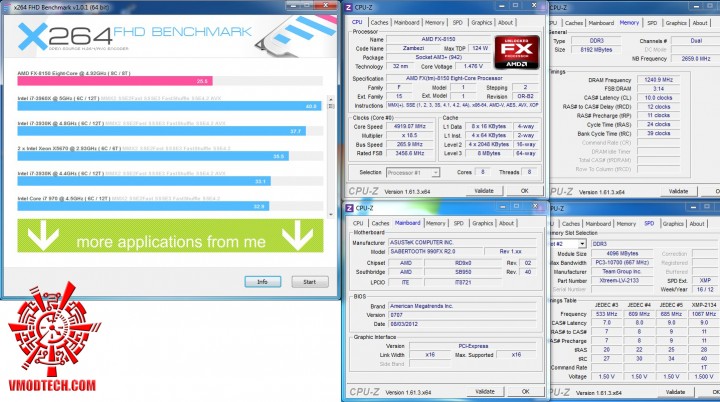Image resolution: width=720 pixels, height=402 pixels.
Task: Click the BIOS brand American Megatrends Inc.
Action: coord(462,306)
